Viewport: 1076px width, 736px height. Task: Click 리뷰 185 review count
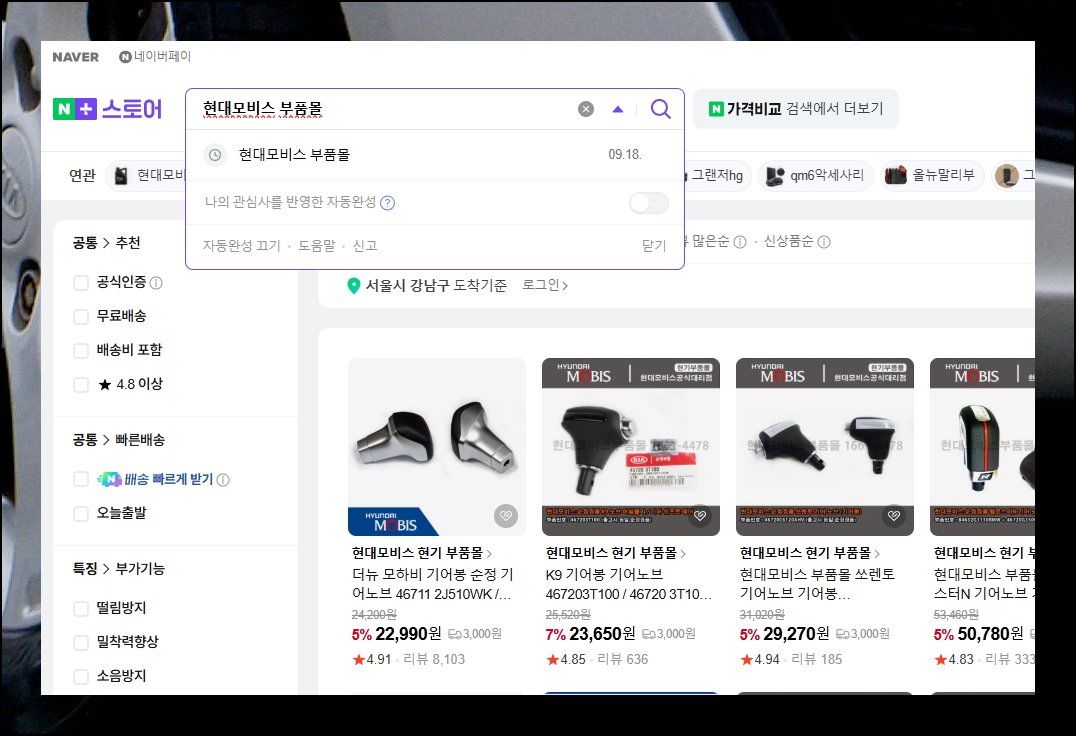pos(817,659)
